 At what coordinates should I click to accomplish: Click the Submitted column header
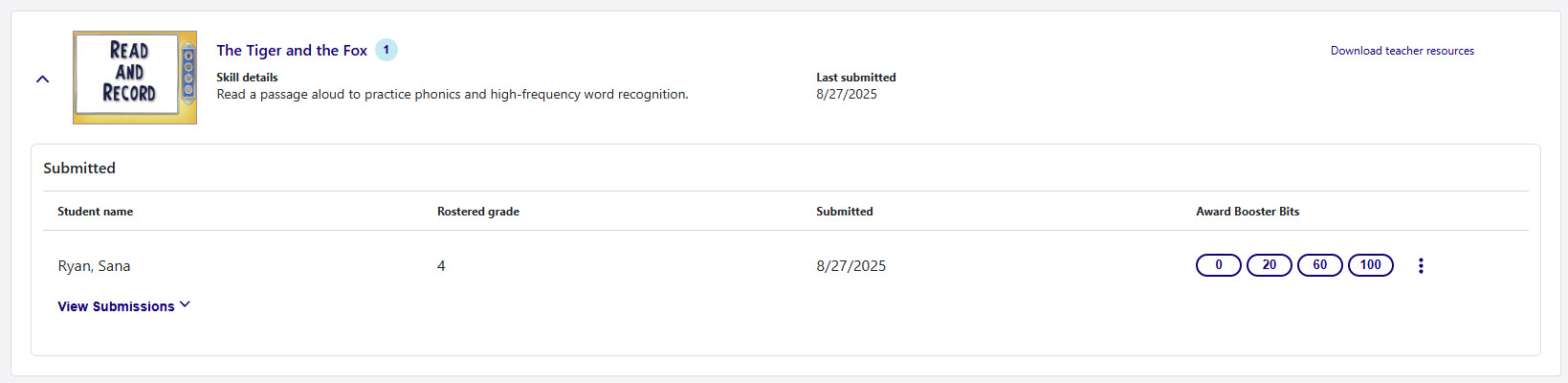844,212
